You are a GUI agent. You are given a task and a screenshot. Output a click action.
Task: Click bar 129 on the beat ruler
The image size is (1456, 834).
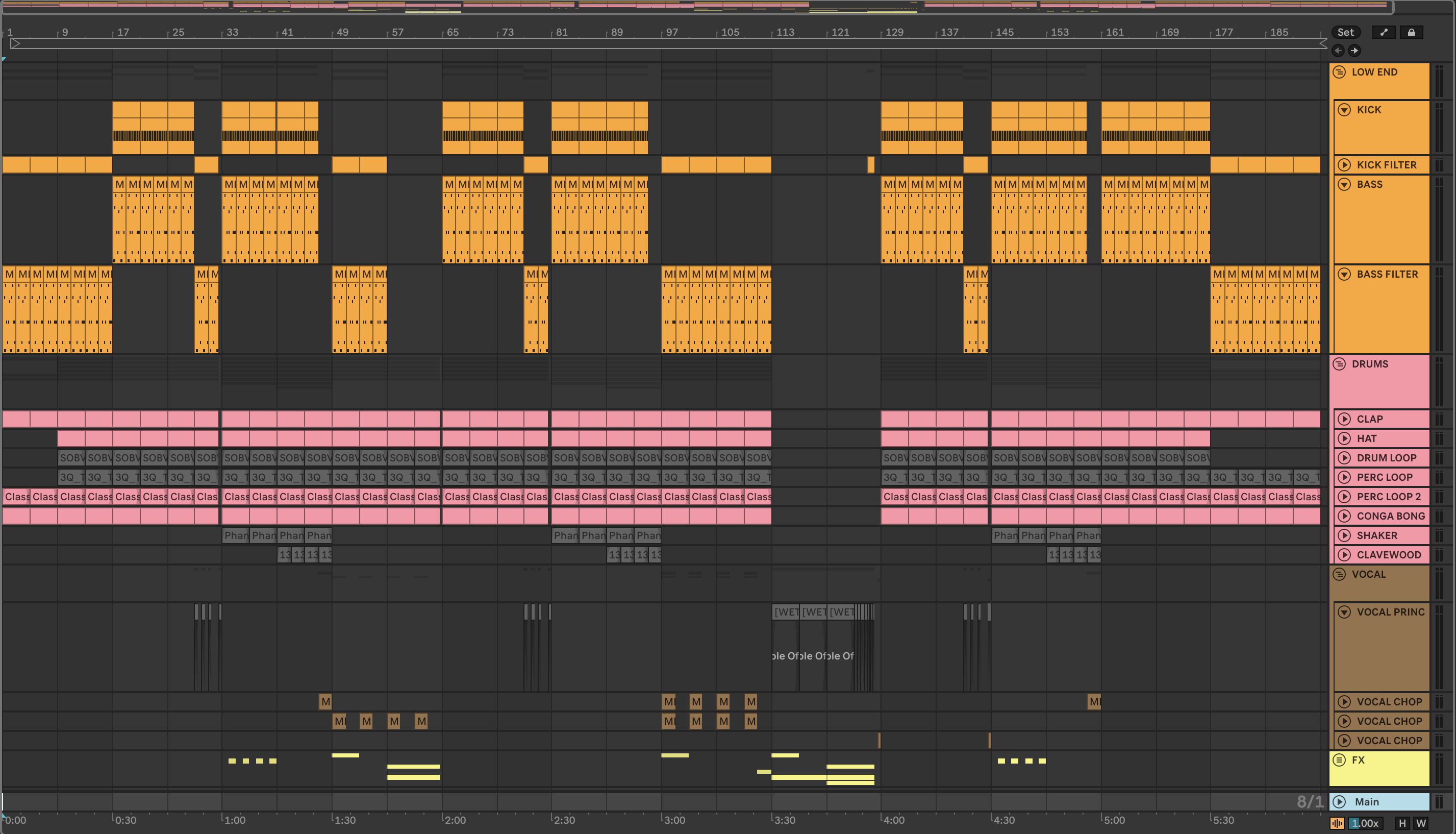pyautogui.click(x=894, y=32)
